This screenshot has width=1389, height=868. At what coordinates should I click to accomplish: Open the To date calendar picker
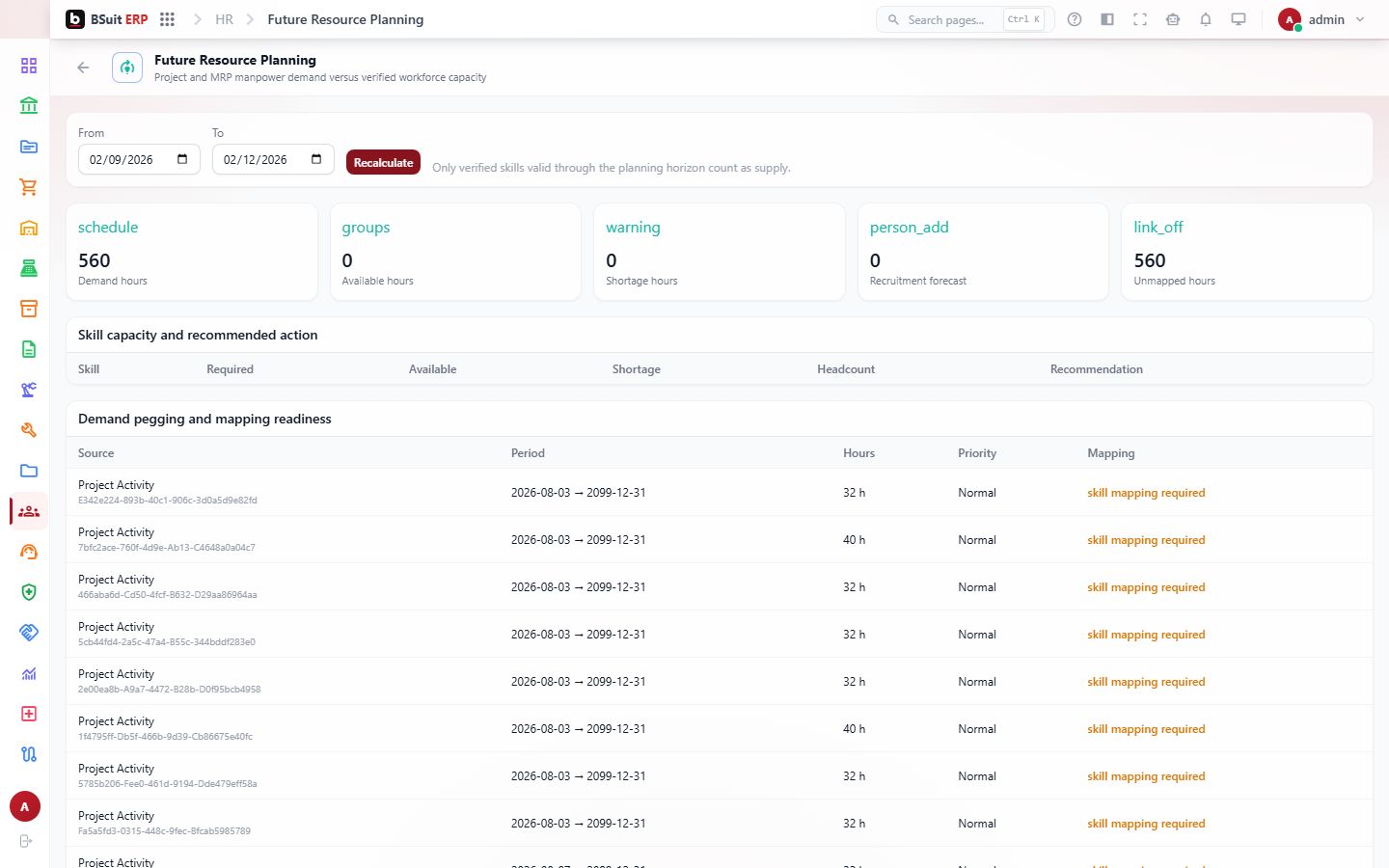pos(316,159)
